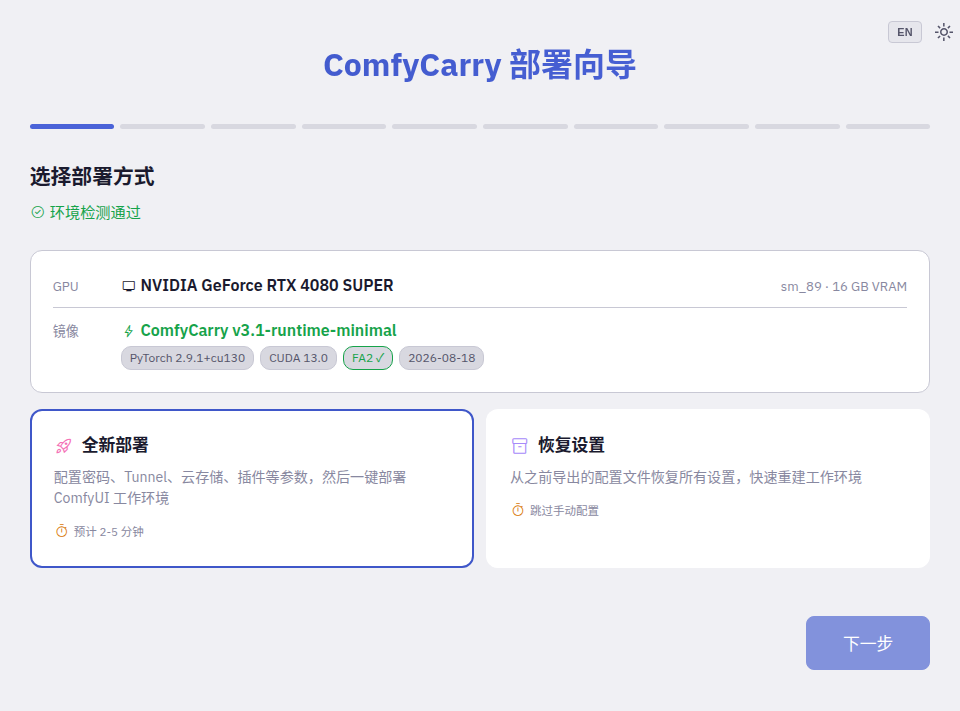Click the monitor icon next to NVIDIA GeForce
This screenshot has height=711, width=960.
(129, 286)
